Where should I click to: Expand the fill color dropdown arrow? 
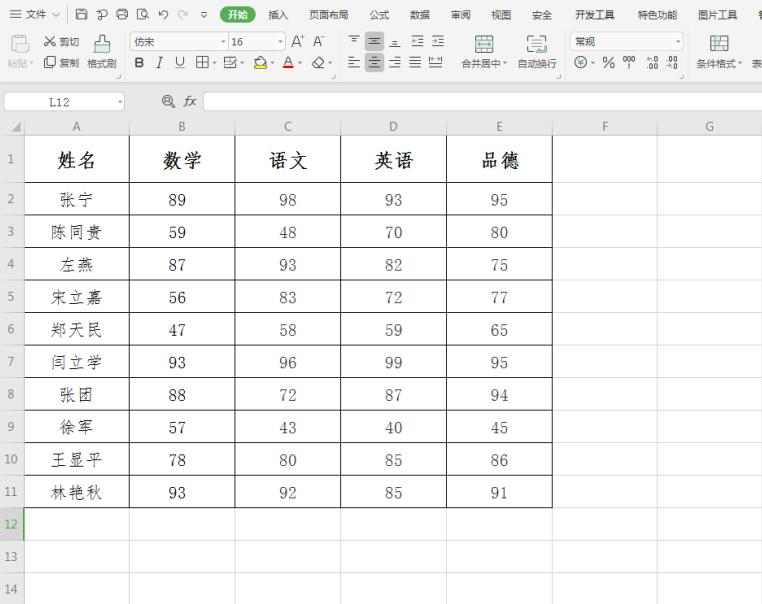pos(272,63)
